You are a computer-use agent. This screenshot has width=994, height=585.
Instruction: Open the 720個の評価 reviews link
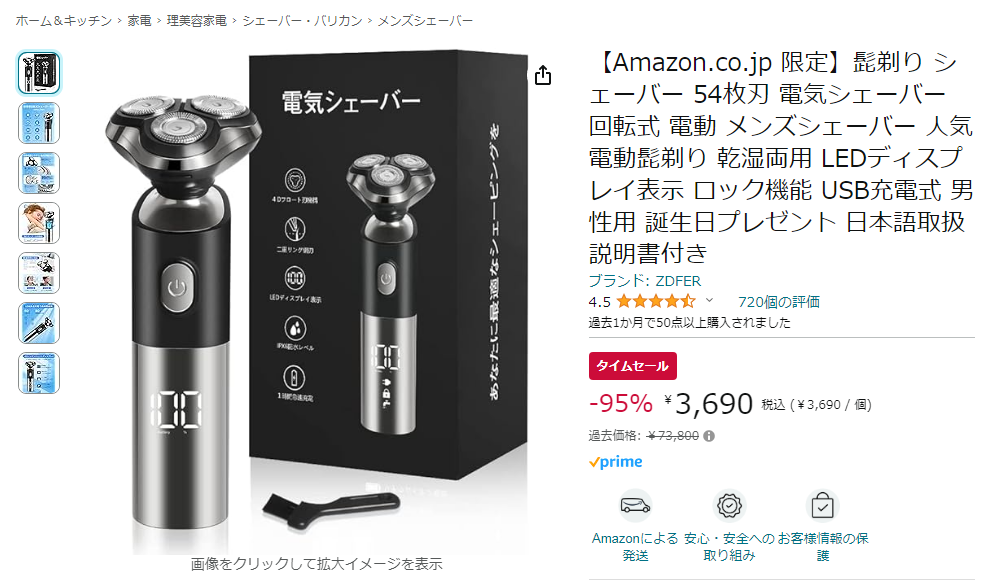click(778, 302)
